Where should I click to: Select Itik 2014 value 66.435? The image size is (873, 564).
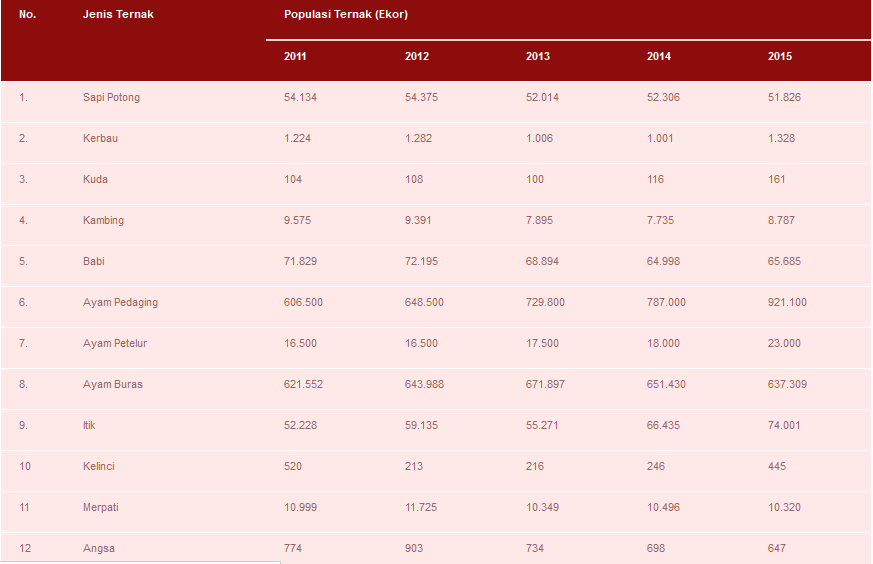[663, 425]
